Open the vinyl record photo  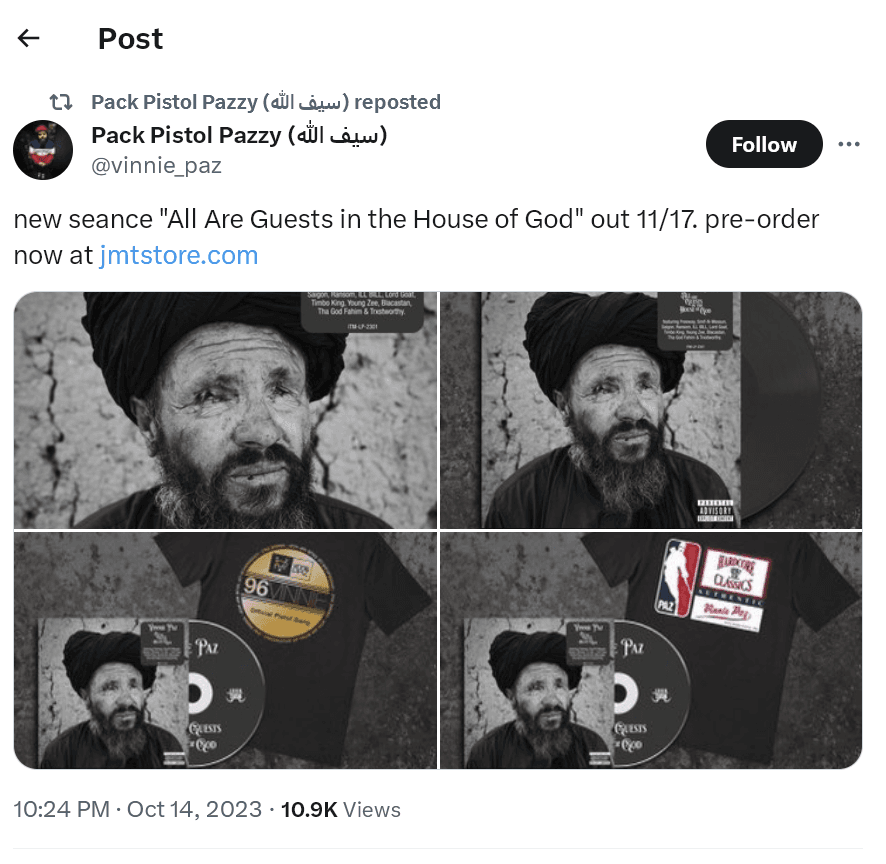pos(650,410)
